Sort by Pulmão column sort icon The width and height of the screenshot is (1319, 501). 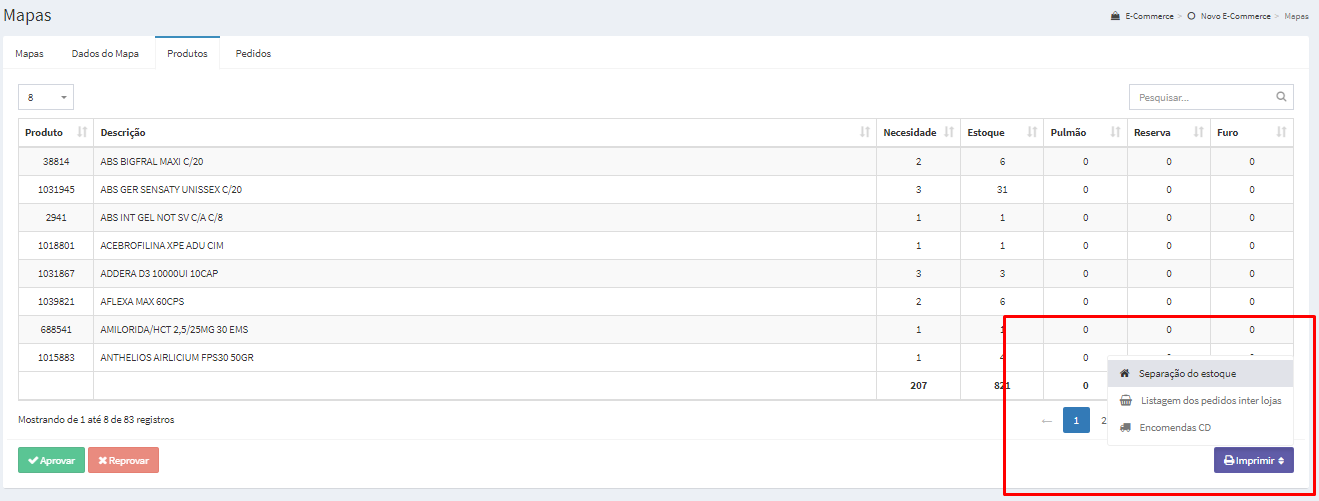tap(1115, 132)
